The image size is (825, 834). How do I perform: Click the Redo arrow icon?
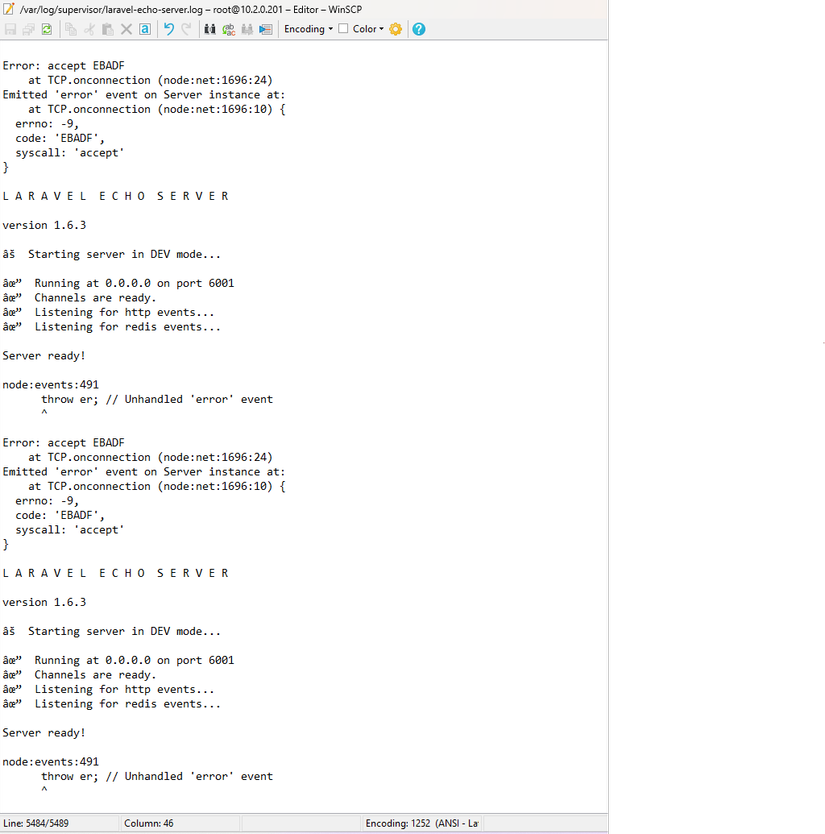click(x=187, y=29)
